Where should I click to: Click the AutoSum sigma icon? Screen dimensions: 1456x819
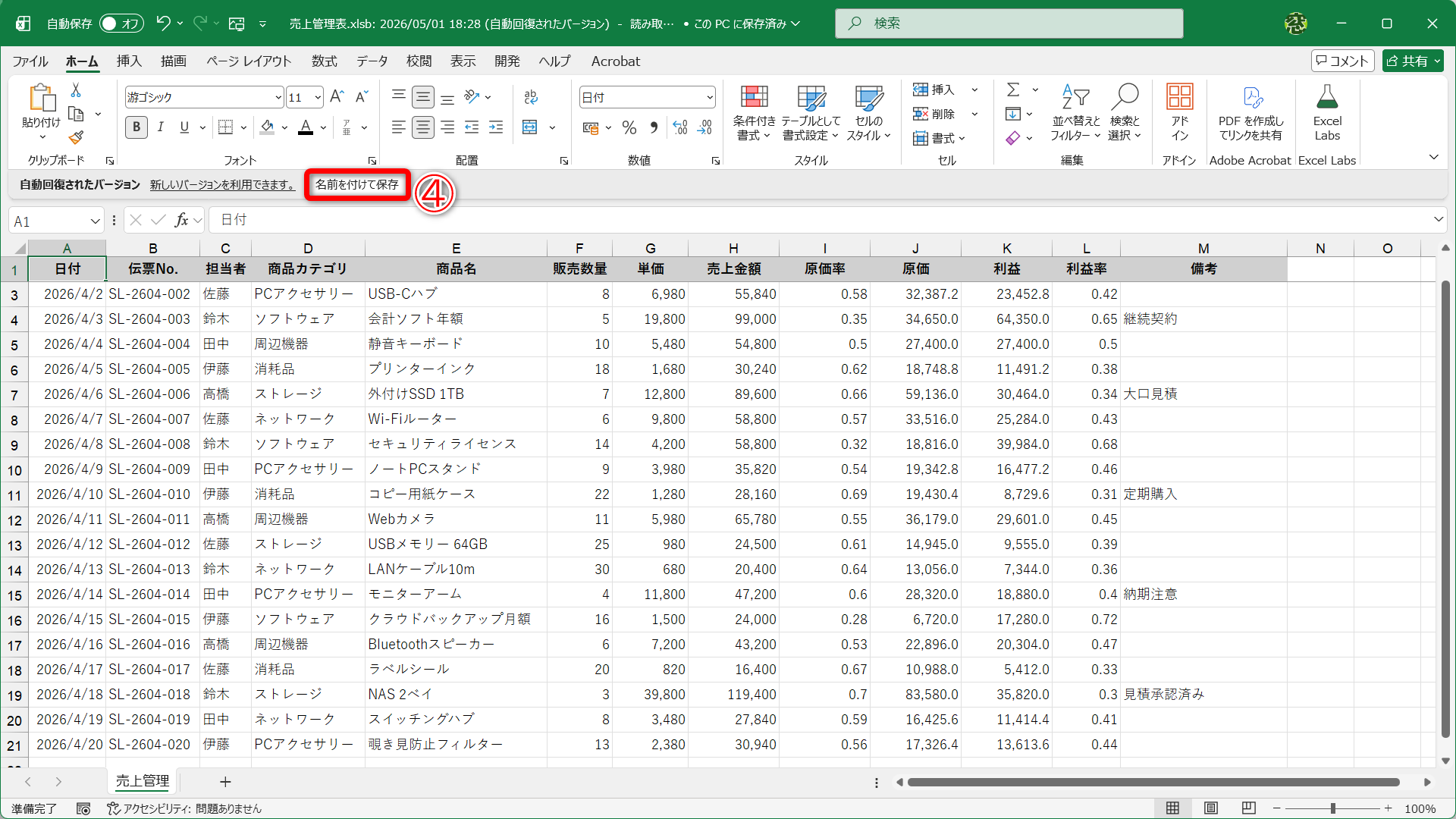click(x=1013, y=90)
